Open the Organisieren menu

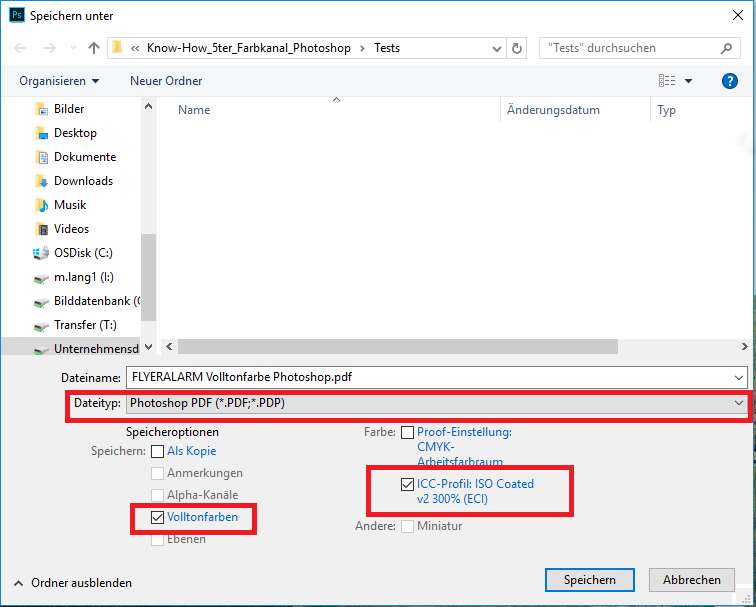tap(59, 81)
